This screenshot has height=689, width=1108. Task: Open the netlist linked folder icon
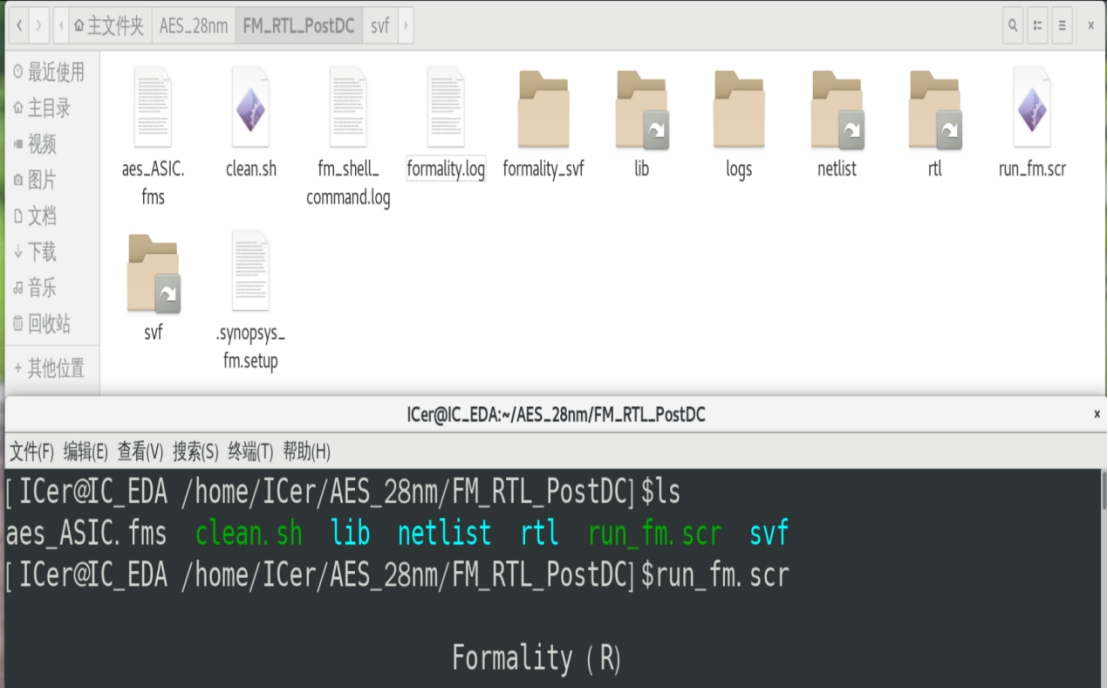click(837, 109)
